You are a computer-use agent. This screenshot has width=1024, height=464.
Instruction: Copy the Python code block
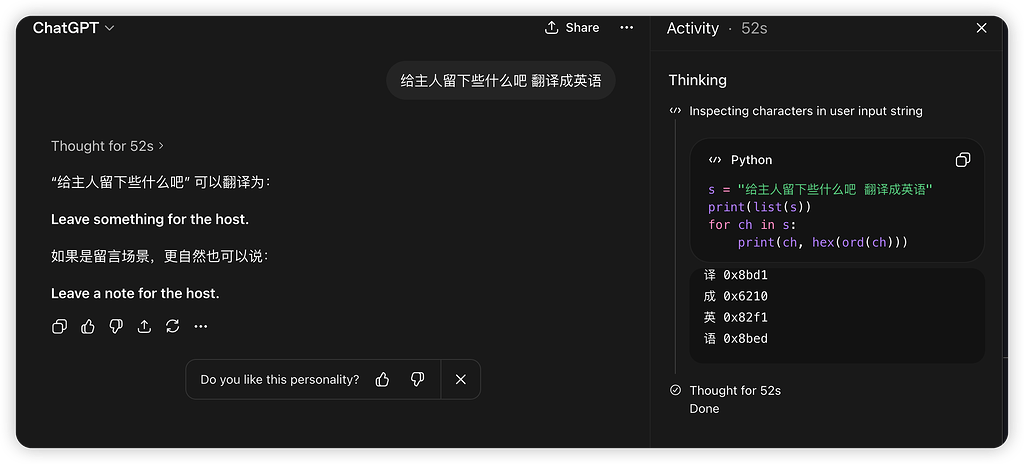(963, 160)
